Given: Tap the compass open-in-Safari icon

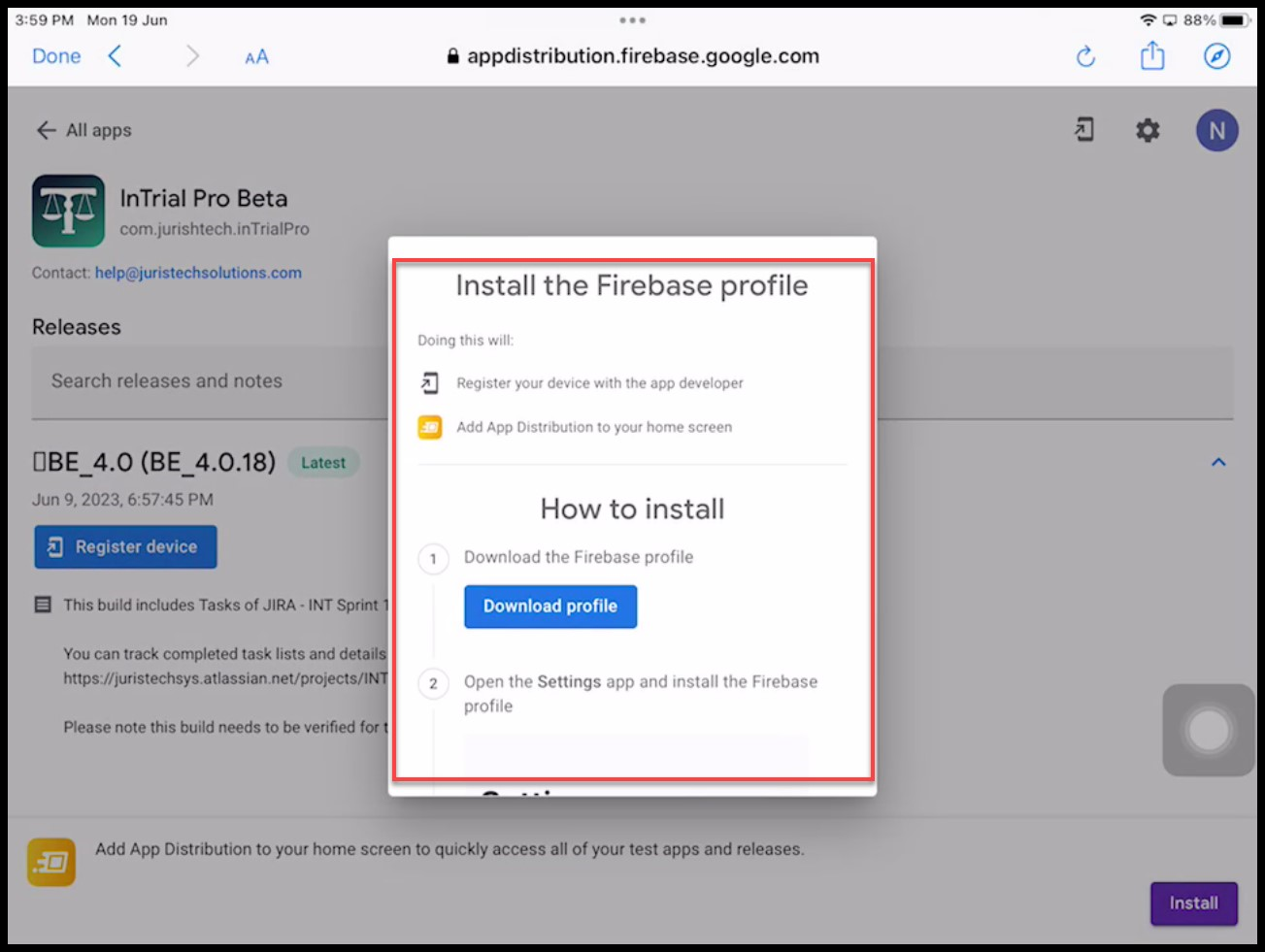Looking at the screenshot, I should tap(1216, 56).
